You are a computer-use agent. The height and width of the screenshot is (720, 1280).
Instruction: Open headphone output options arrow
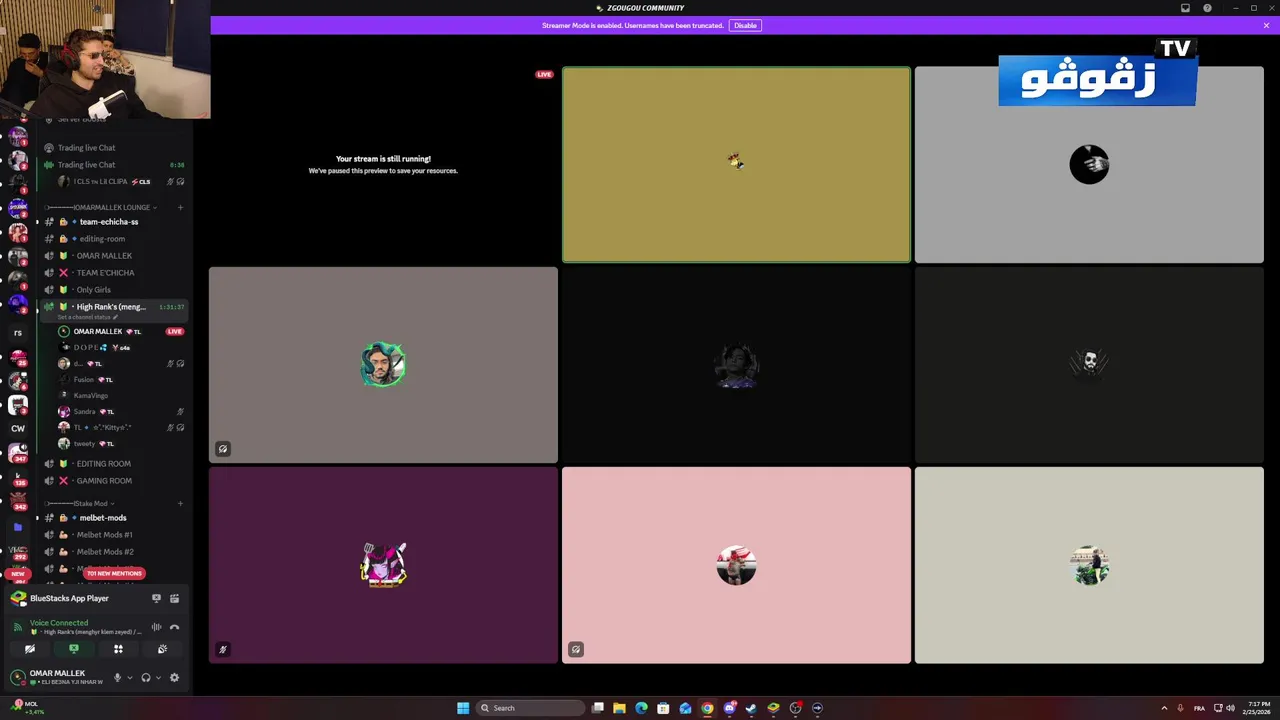tap(158, 677)
